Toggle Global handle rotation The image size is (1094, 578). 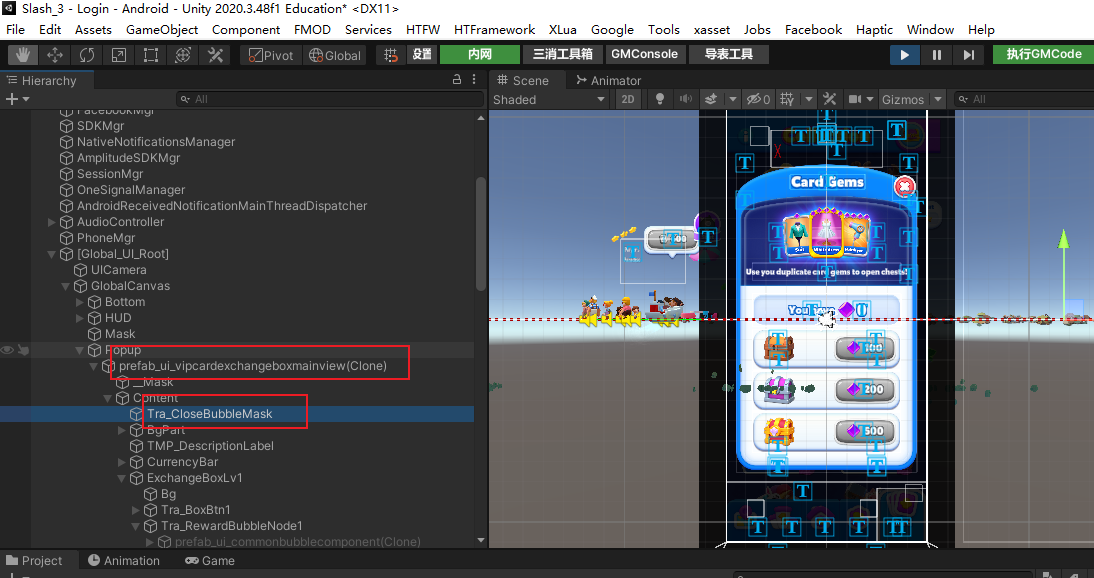pos(335,55)
